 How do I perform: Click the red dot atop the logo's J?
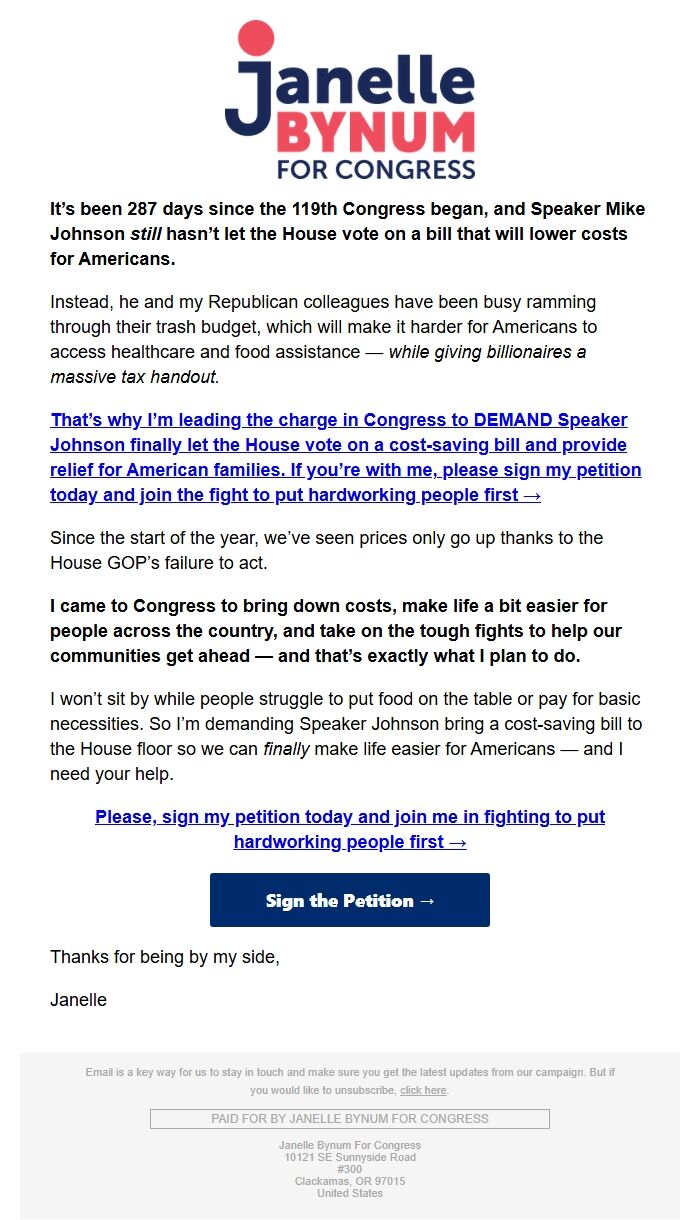[256, 38]
